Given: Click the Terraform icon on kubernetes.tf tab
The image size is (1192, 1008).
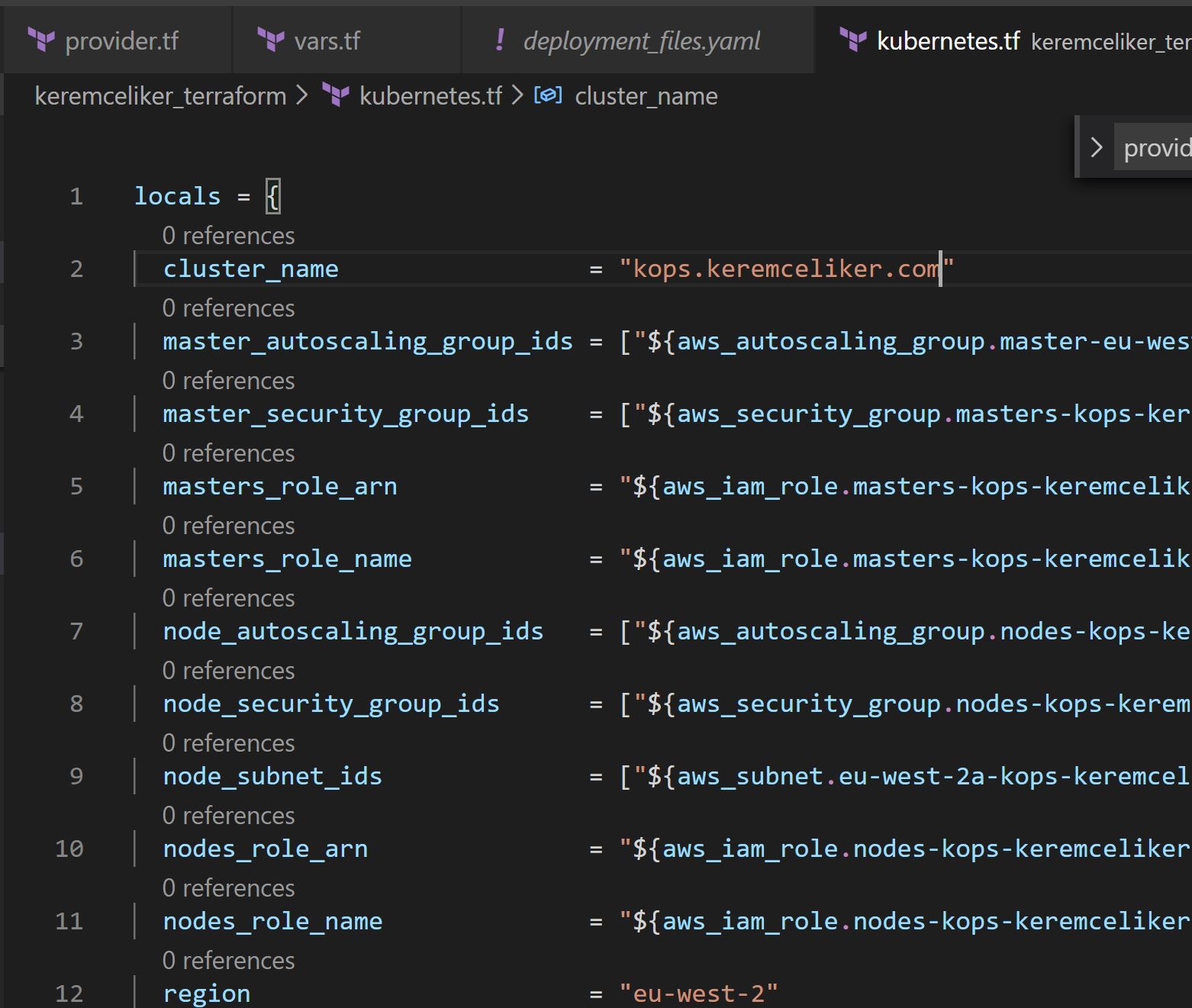Looking at the screenshot, I should tap(853, 40).
